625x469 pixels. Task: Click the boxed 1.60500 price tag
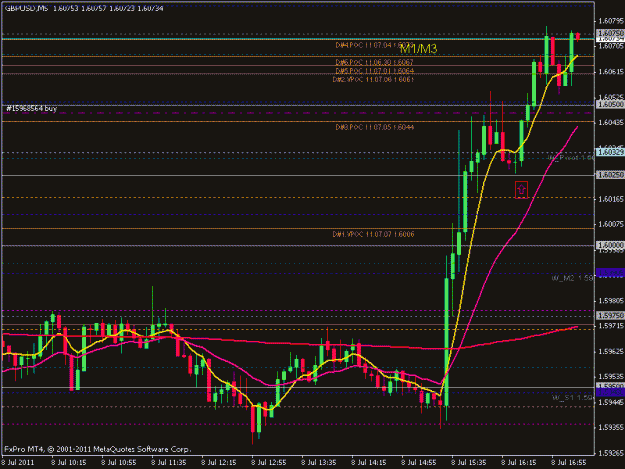[610, 104]
